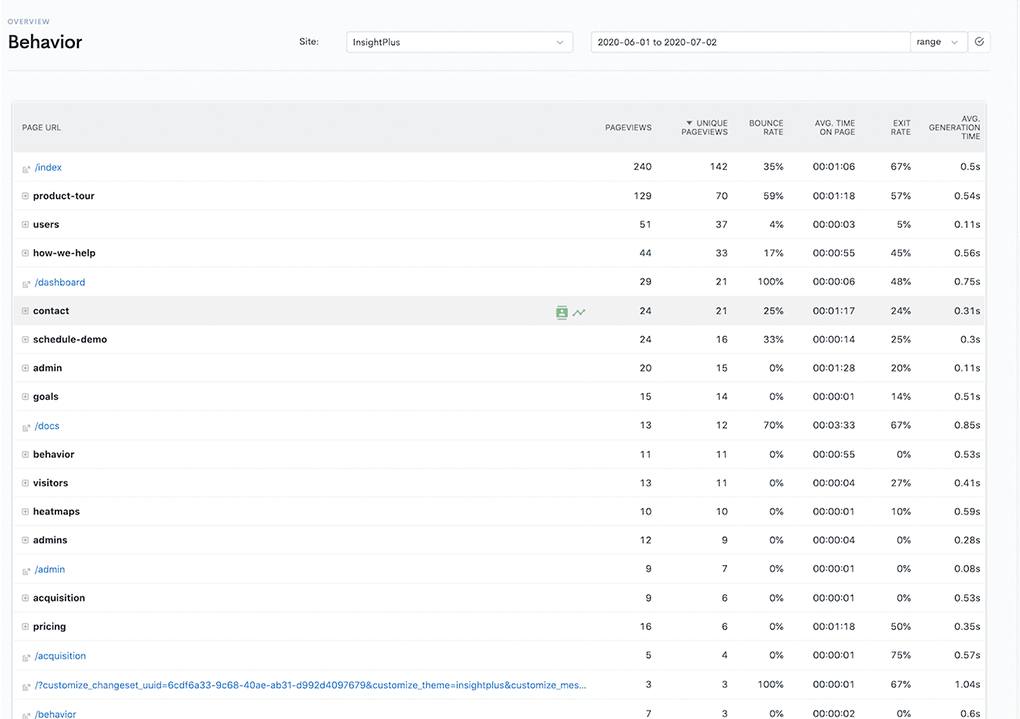Click the external link icon beside /acquisition
1020x719 pixels.
click(x=26, y=657)
